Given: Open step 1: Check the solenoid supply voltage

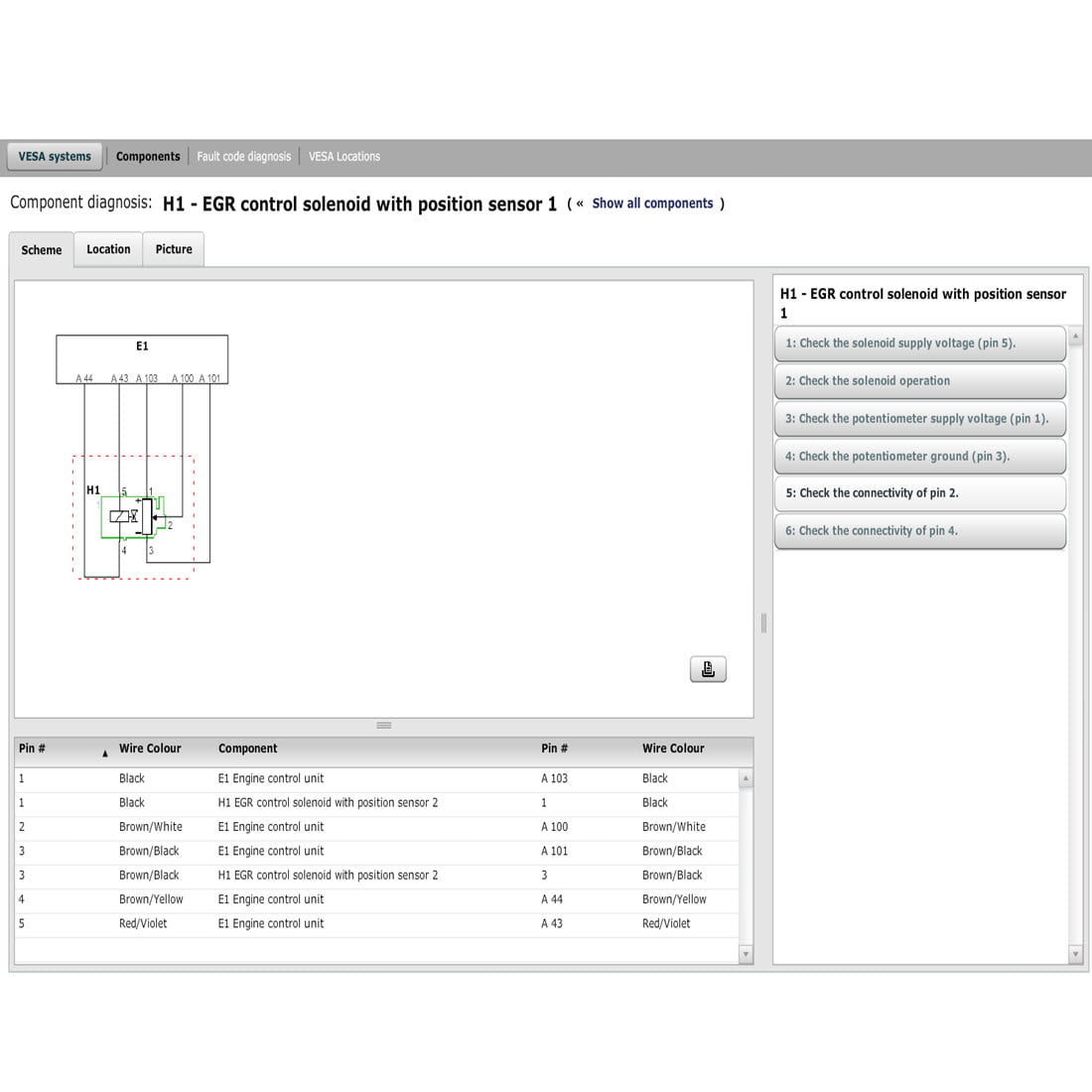Looking at the screenshot, I should point(920,343).
